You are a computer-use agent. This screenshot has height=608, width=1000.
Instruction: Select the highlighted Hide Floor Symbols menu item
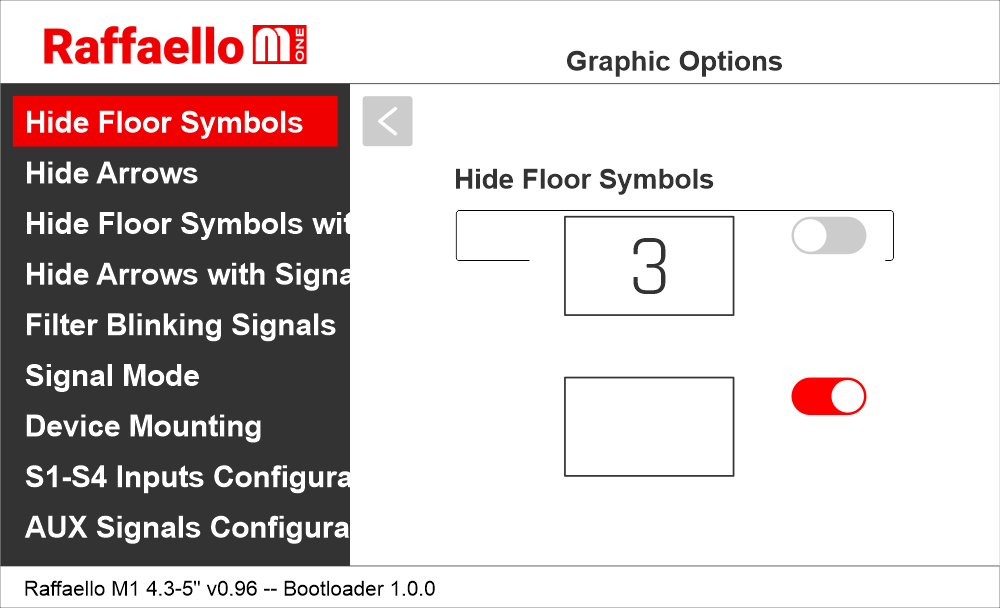175,122
